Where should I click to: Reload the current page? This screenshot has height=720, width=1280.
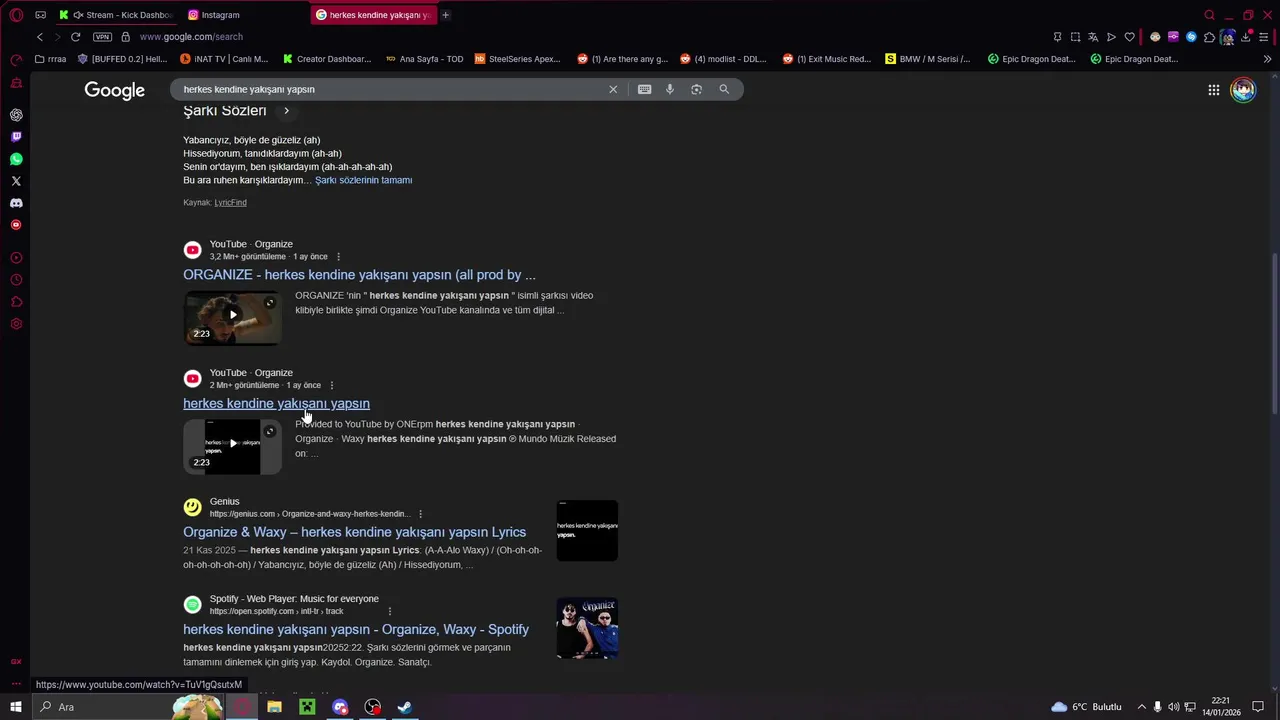pyautogui.click(x=75, y=37)
